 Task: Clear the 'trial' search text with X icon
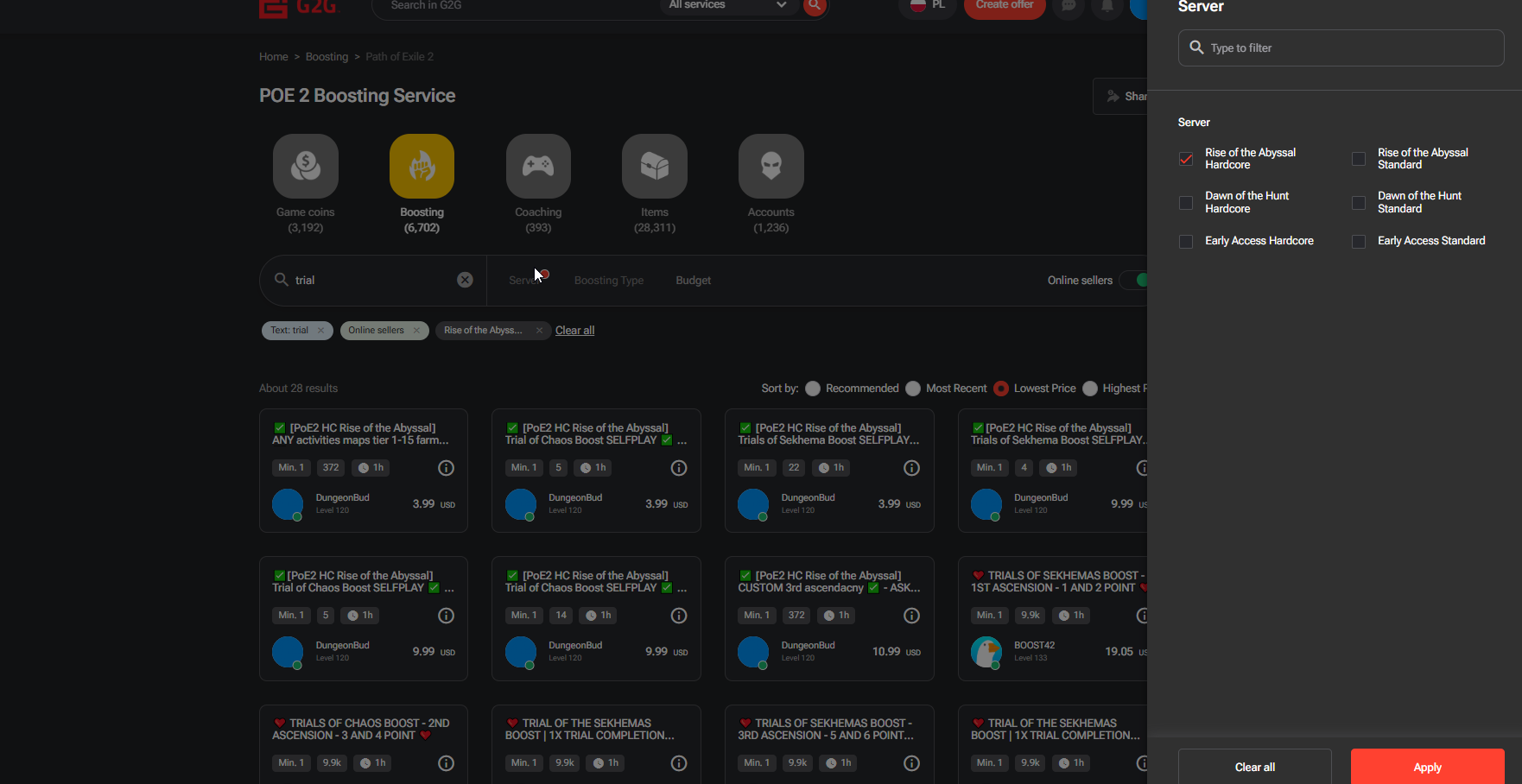click(x=465, y=280)
